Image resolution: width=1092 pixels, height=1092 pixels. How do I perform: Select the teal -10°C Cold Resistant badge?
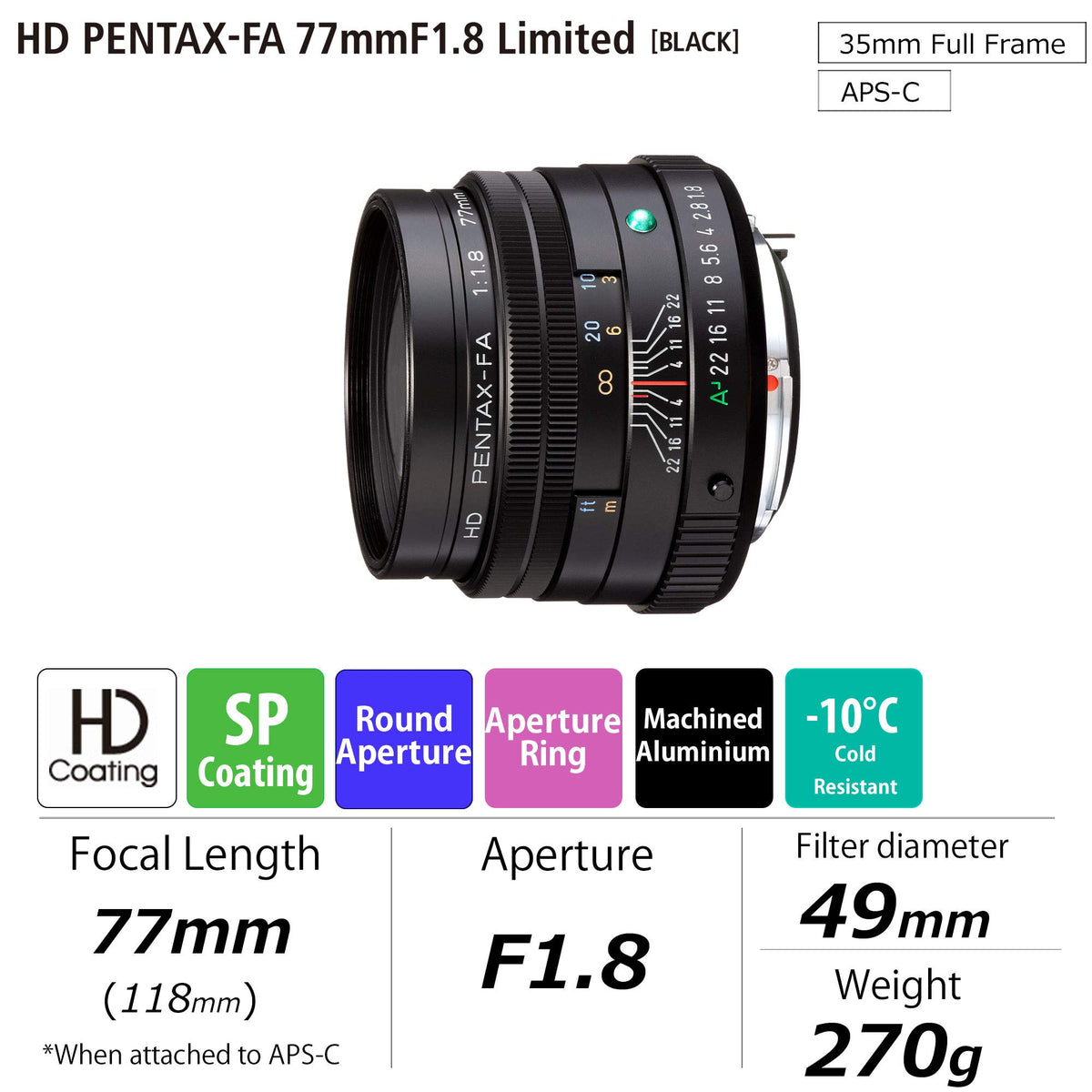[854, 738]
